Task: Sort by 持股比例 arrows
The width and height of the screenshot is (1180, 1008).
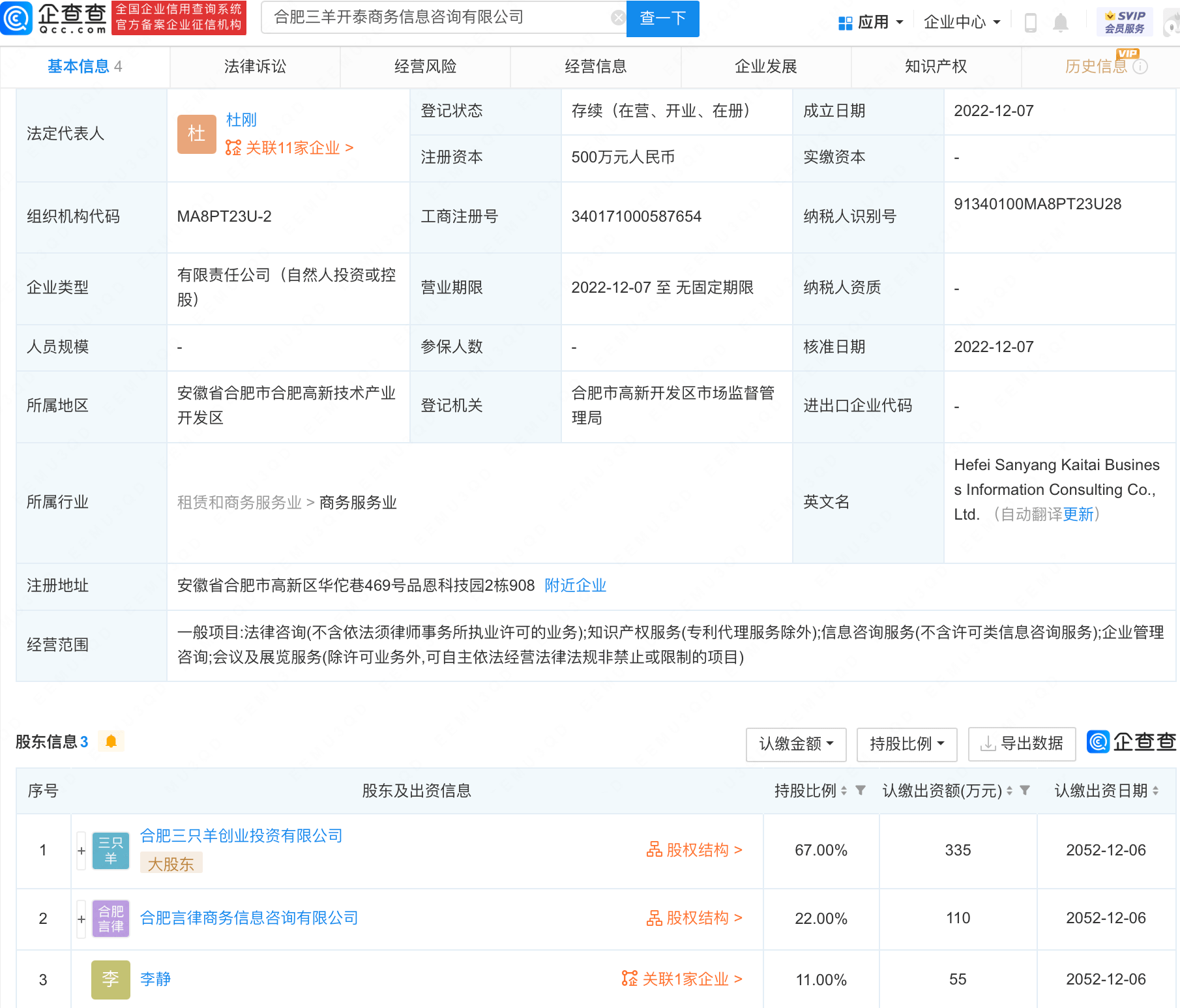Action: [844, 791]
